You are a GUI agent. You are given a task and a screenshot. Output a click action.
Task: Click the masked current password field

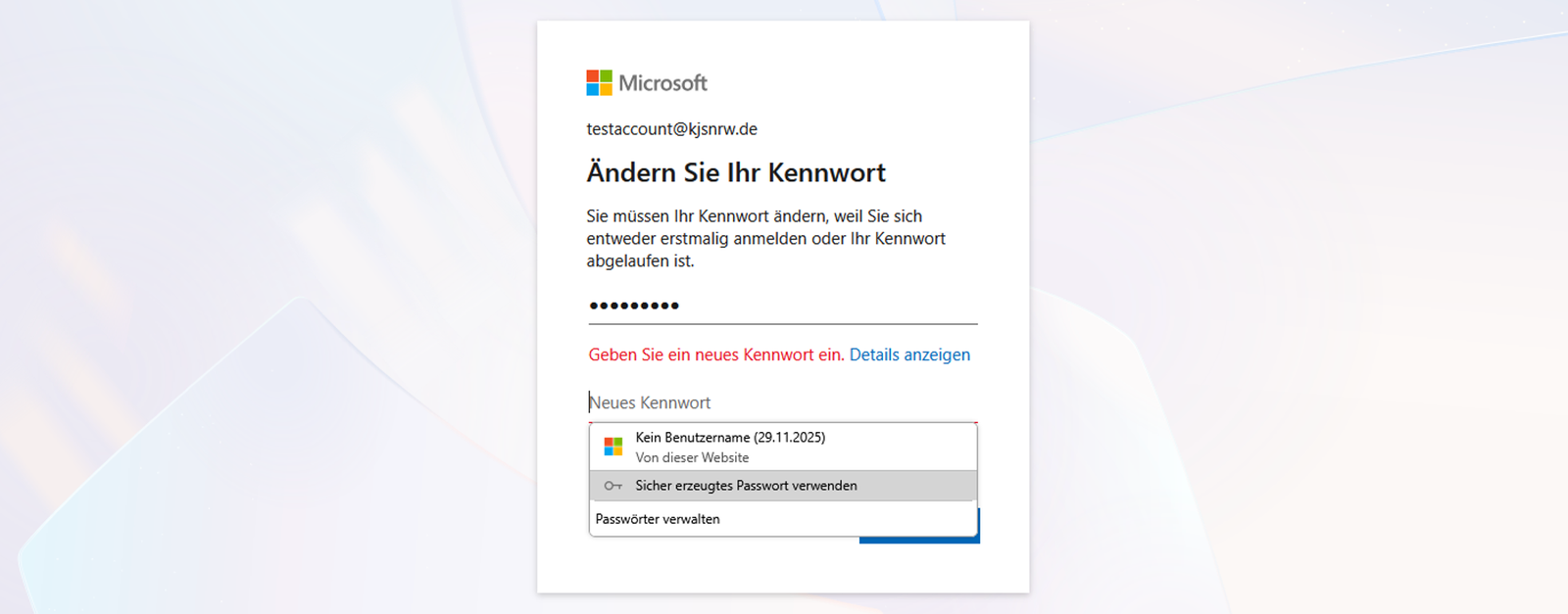tap(782, 306)
